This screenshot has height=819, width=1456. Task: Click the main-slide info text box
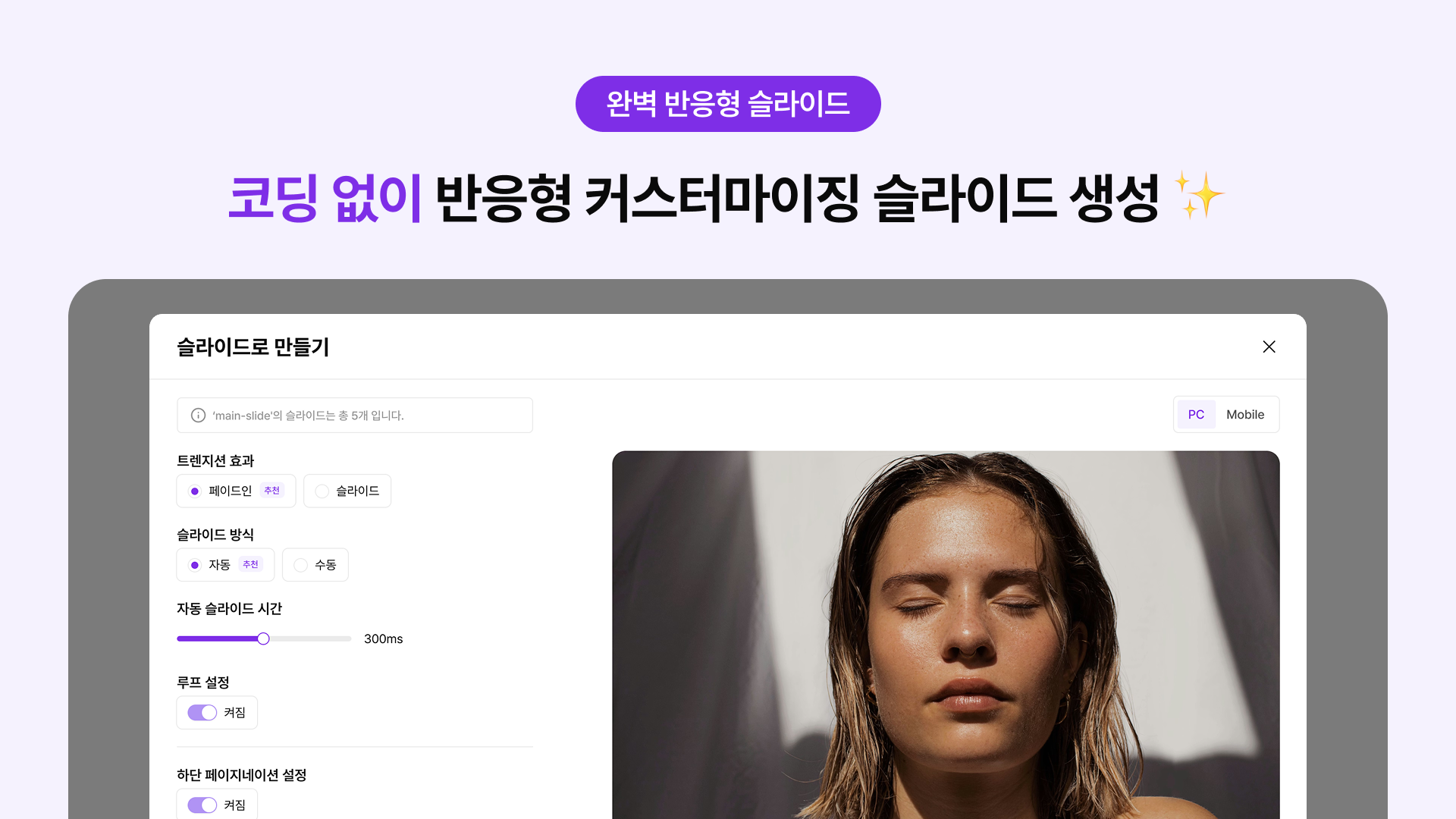tap(355, 416)
